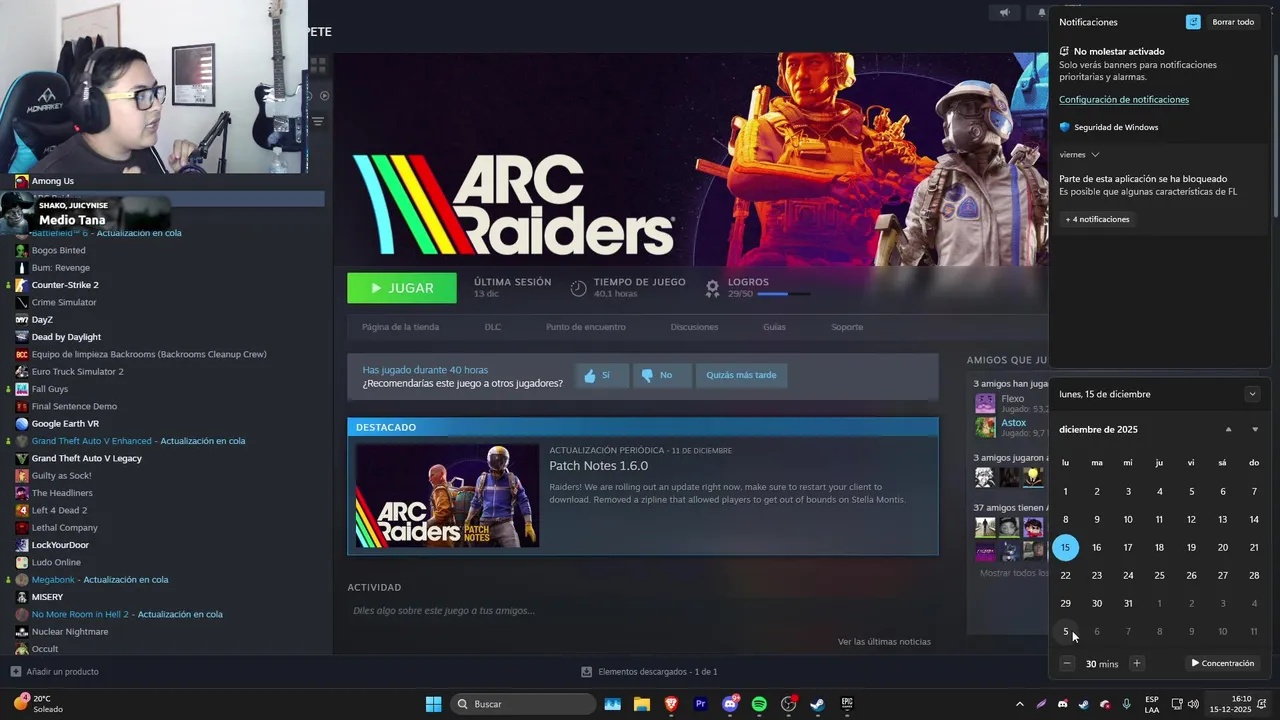Image resolution: width=1280 pixels, height=720 pixels.
Task: Open Adobe Premiere Pro from taskbar
Action: 700,704
